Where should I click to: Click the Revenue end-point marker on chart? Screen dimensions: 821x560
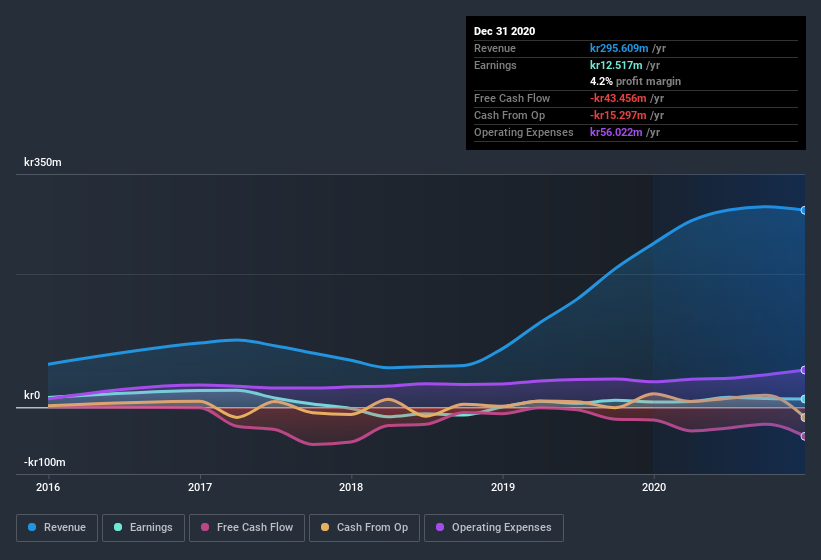tap(804, 210)
